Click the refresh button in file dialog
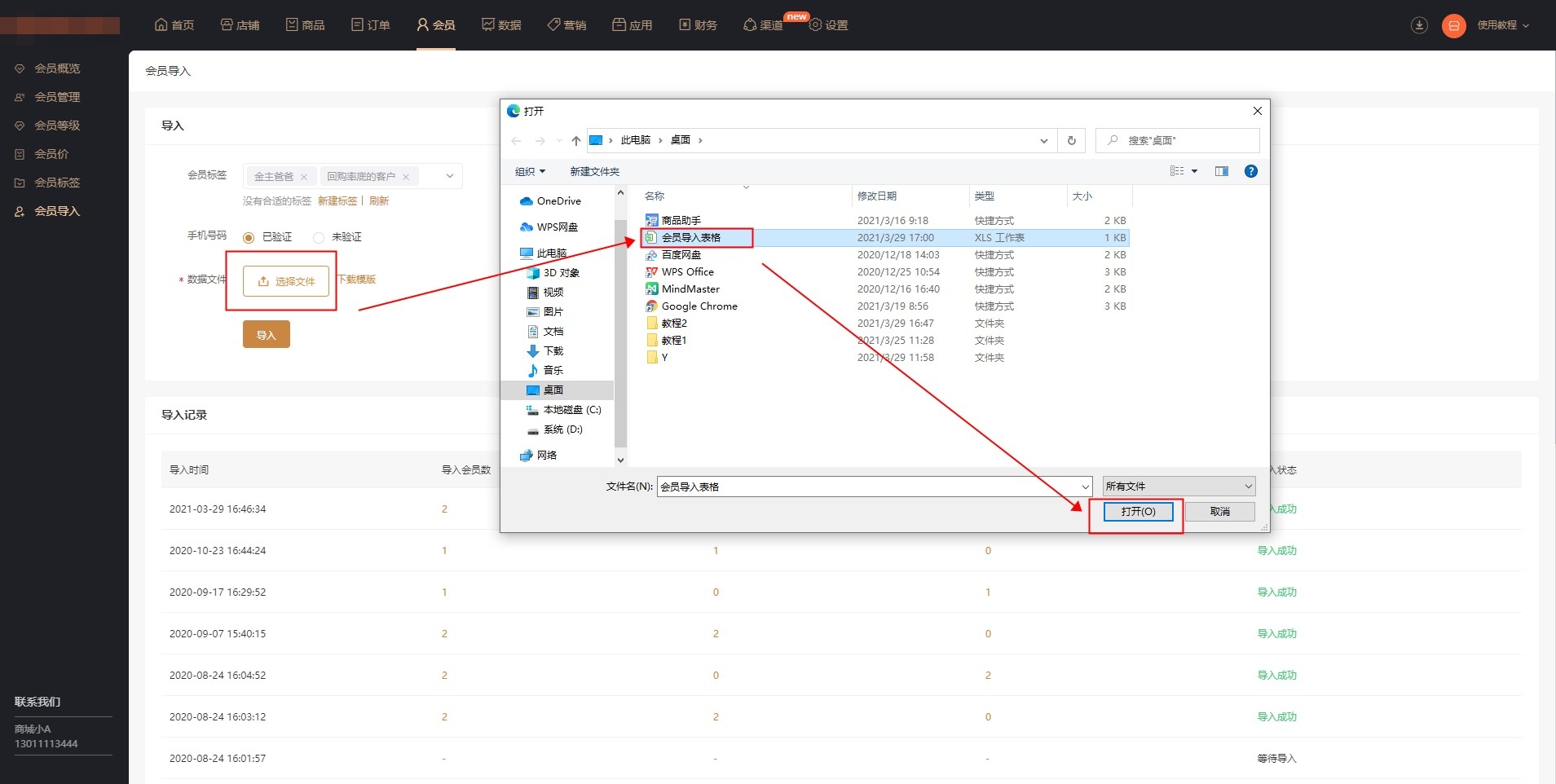 pos(1071,141)
